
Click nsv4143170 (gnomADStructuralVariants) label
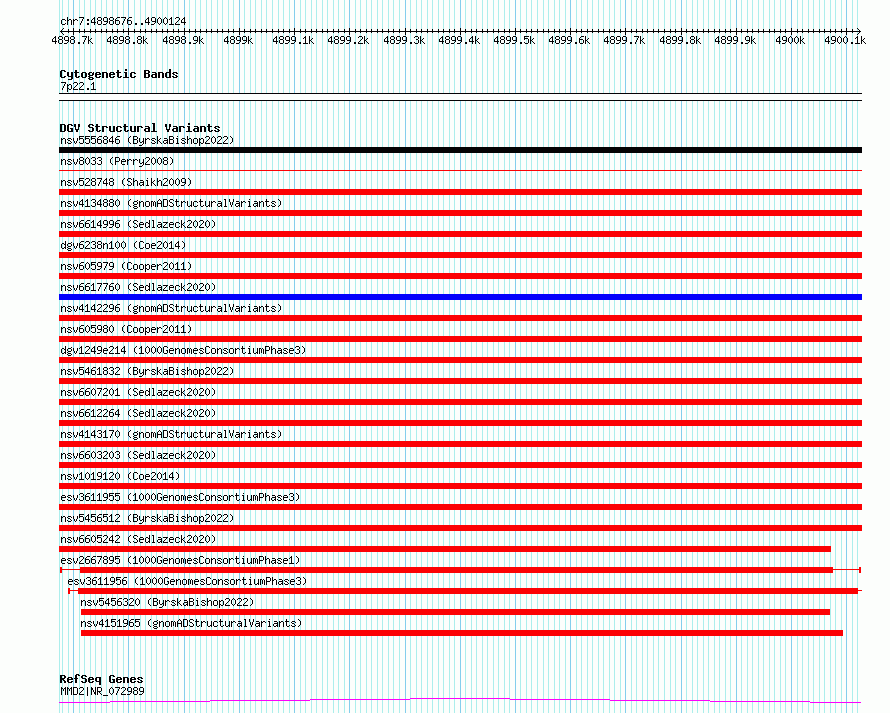171,434
